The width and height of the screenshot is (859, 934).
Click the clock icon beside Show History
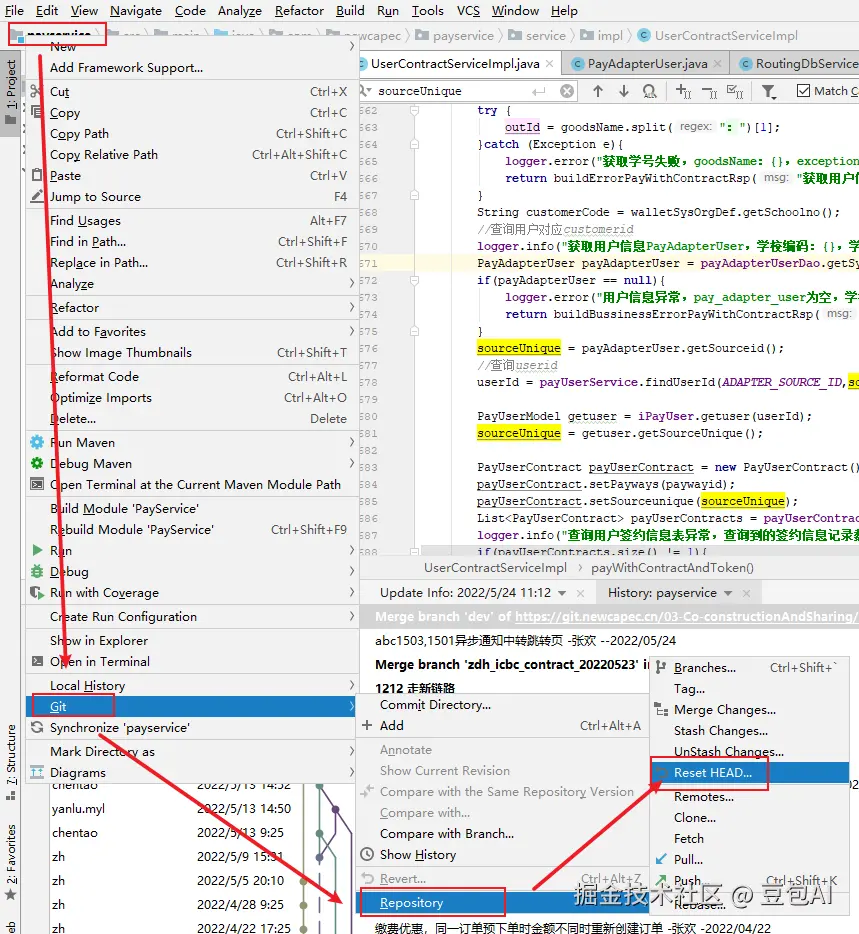367,854
